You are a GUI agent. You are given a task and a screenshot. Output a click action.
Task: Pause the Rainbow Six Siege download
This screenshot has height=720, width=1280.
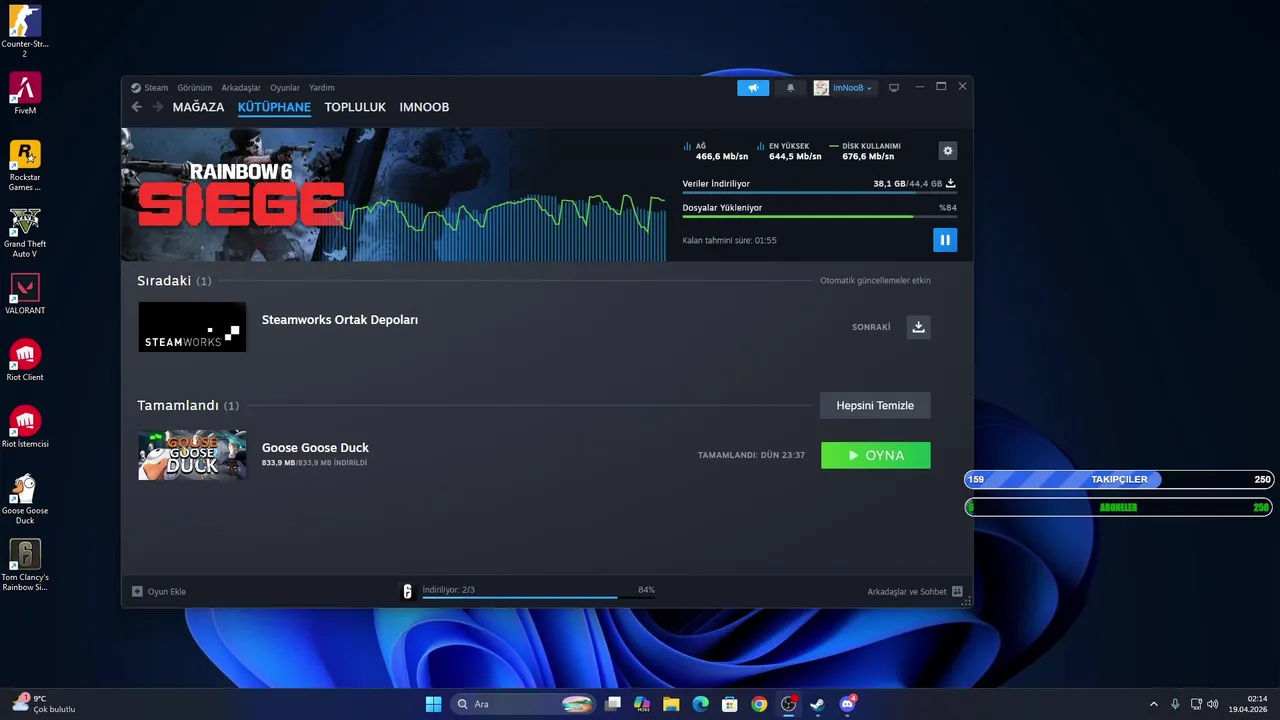(x=945, y=240)
